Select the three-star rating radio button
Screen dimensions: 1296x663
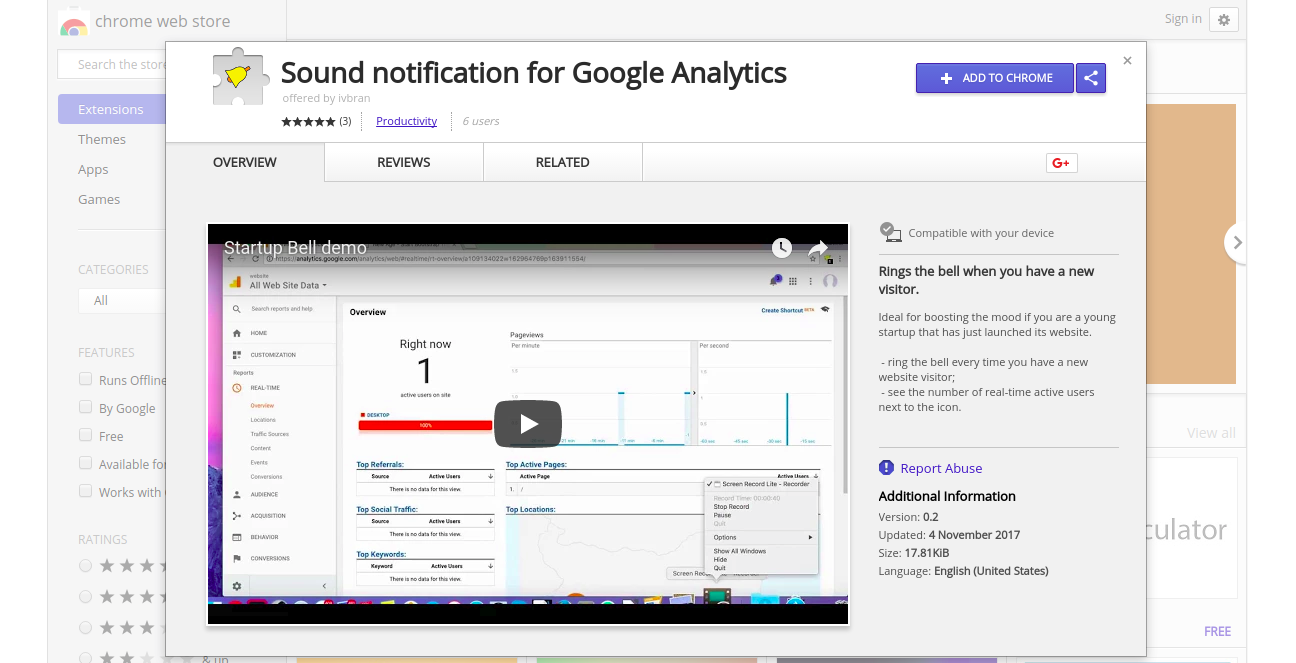pyautogui.click(x=86, y=627)
